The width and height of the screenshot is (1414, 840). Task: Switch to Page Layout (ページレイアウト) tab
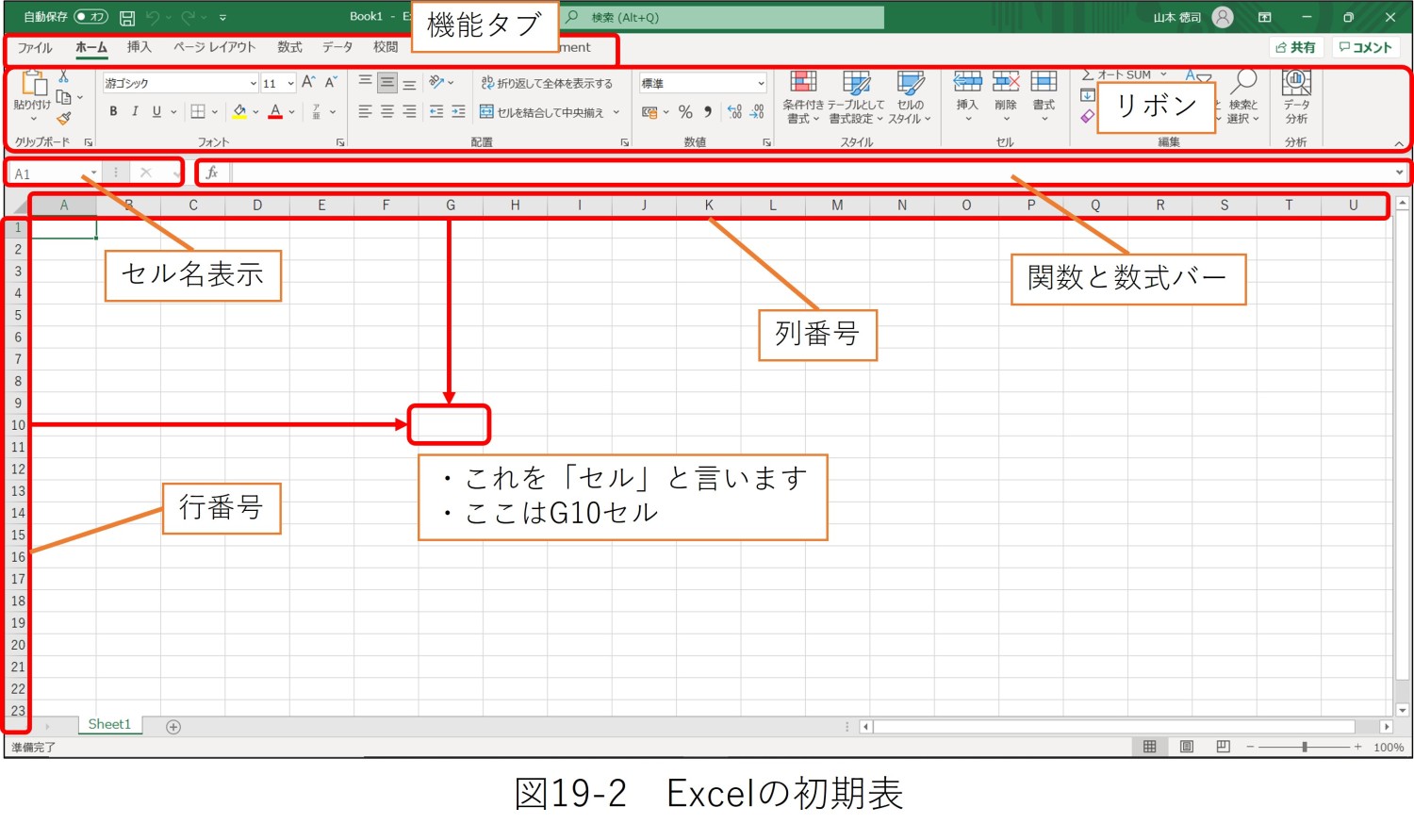(214, 47)
